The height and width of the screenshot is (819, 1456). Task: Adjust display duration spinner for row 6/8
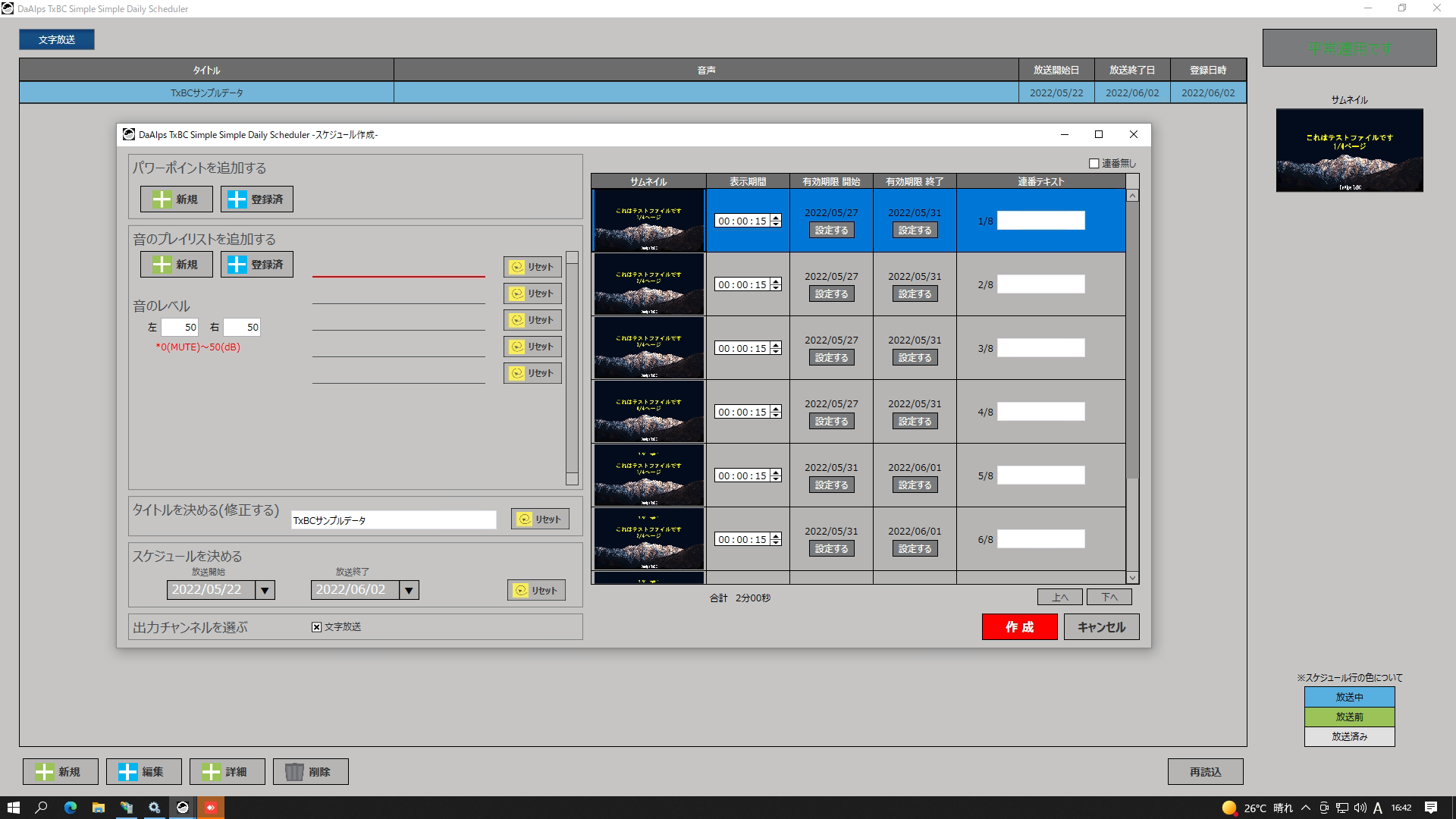[776, 539]
